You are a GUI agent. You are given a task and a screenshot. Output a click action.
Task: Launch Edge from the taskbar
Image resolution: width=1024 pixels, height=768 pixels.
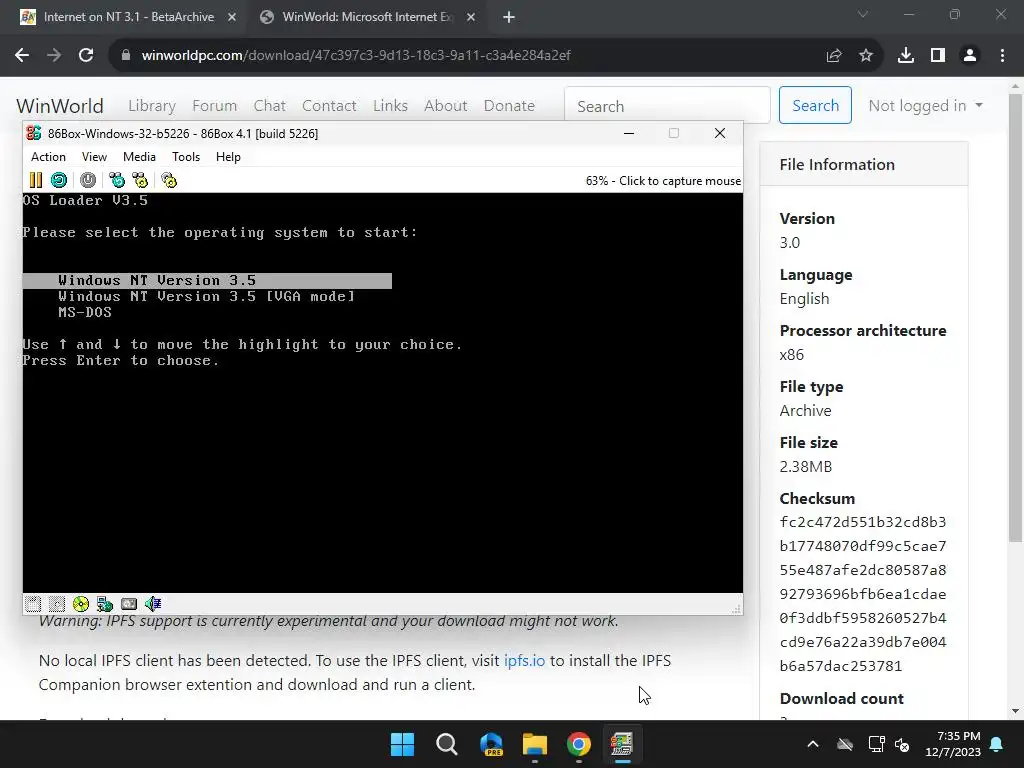[491, 744]
